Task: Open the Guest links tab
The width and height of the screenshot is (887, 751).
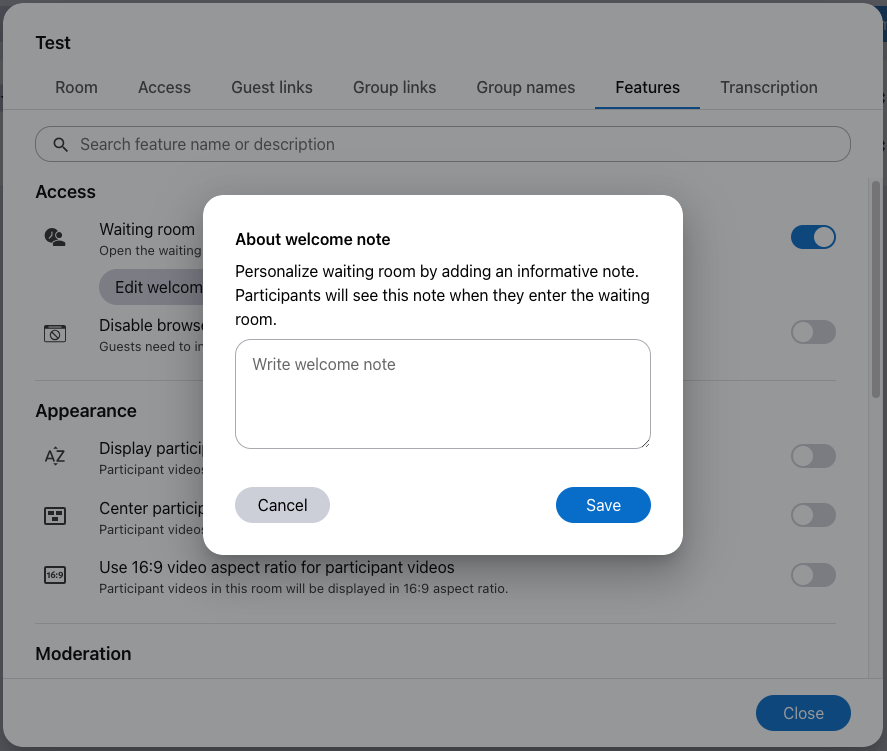Action: 272,87
